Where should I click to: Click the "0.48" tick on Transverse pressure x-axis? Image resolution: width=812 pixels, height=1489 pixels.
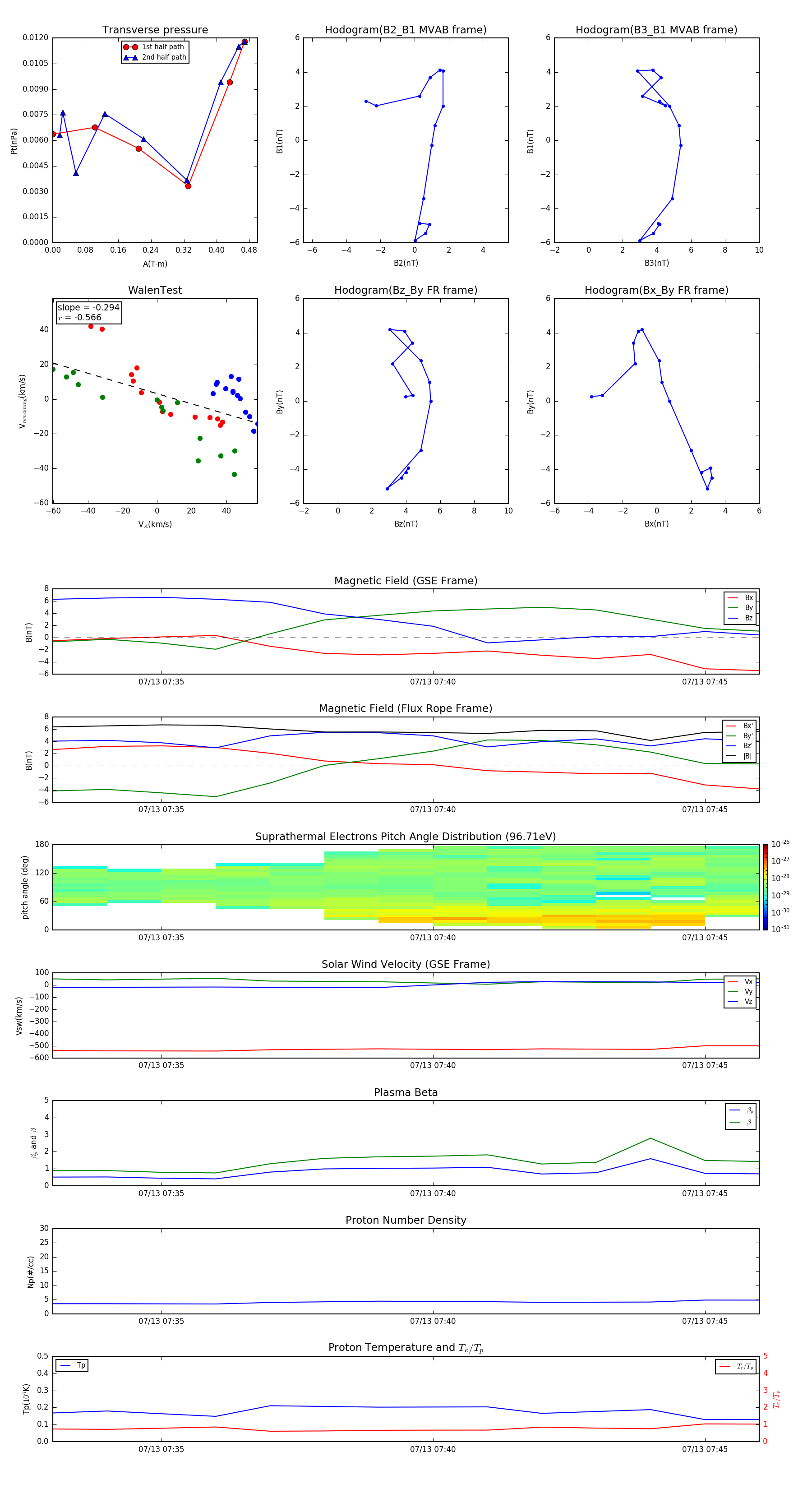pyautogui.click(x=249, y=250)
